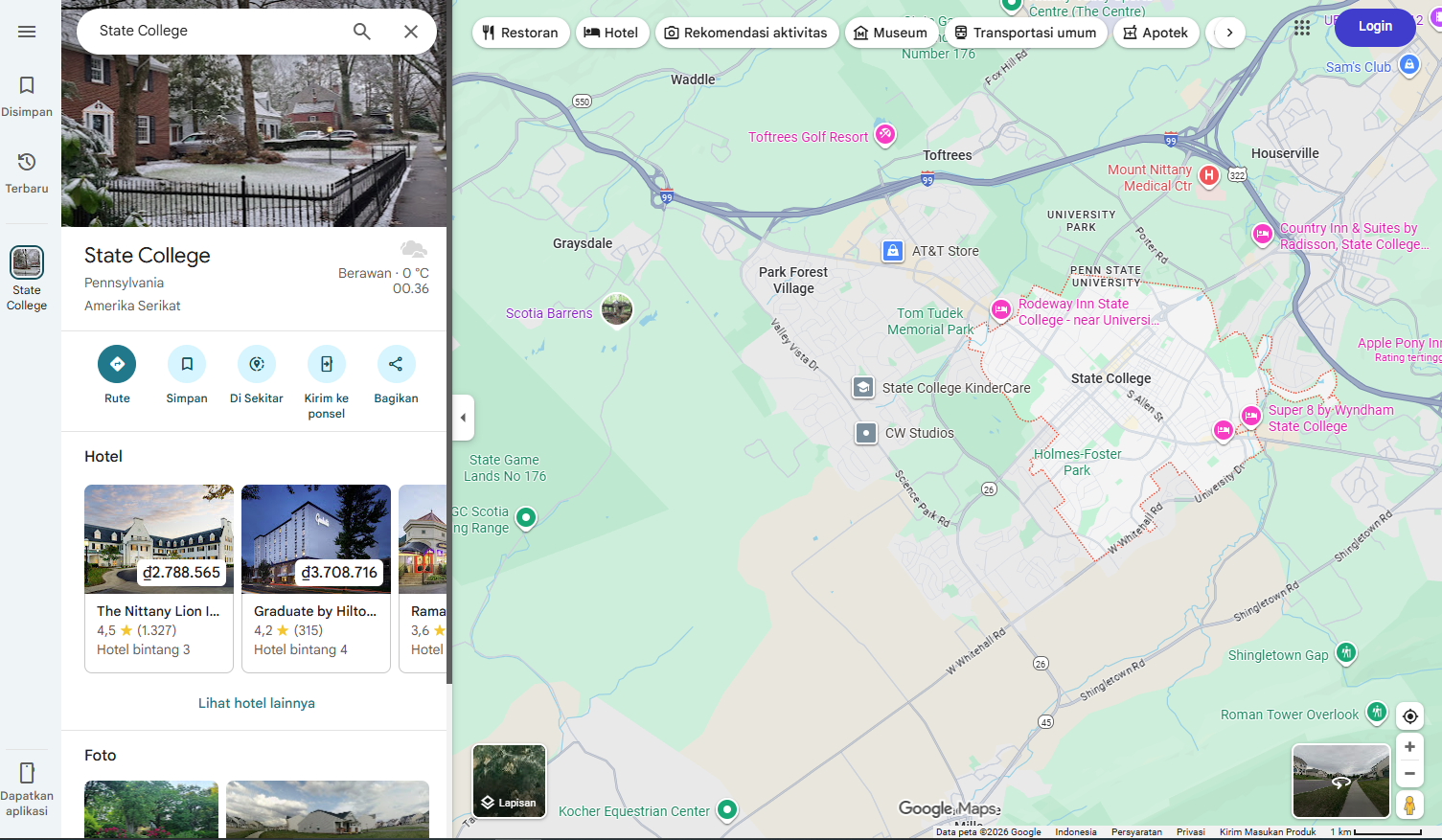1442x840 pixels.
Task: Click the Persyaratan footer link
Action: [x=1136, y=832]
